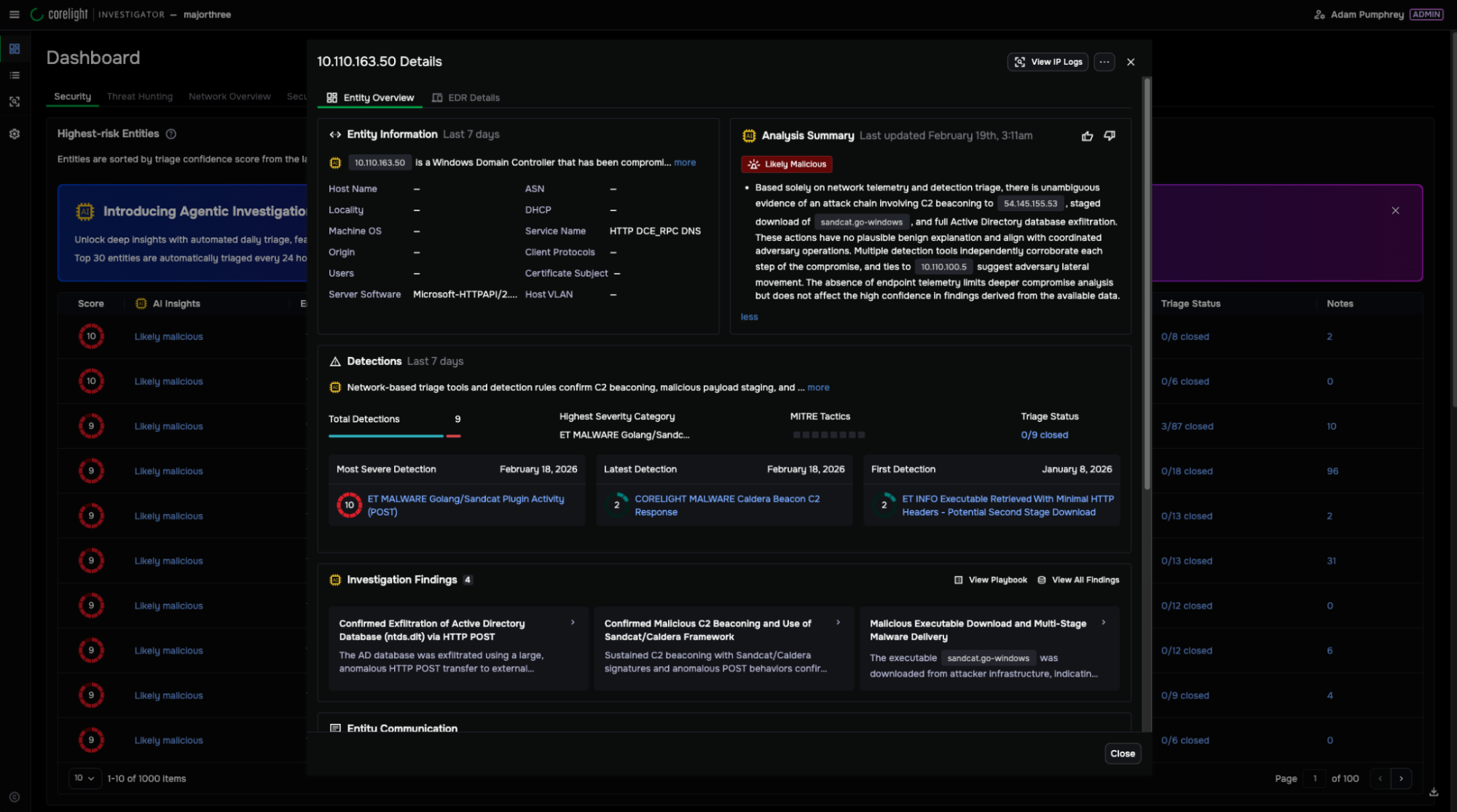Open ET MALWARE Golang/Sandcat Plugin Activity detection
Image resolution: width=1457 pixels, height=812 pixels.
click(x=466, y=506)
